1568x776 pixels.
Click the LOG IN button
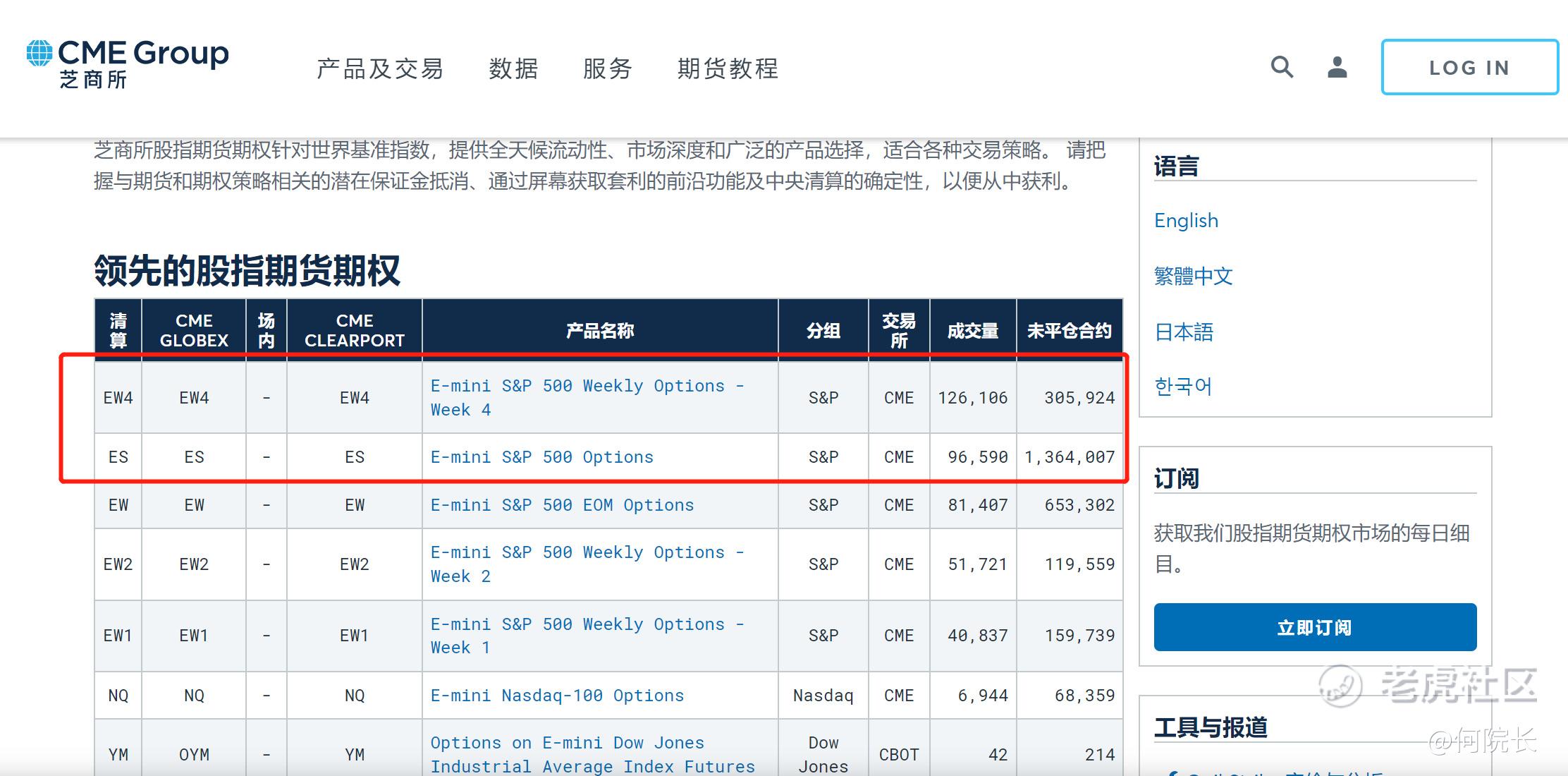click(x=1469, y=67)
